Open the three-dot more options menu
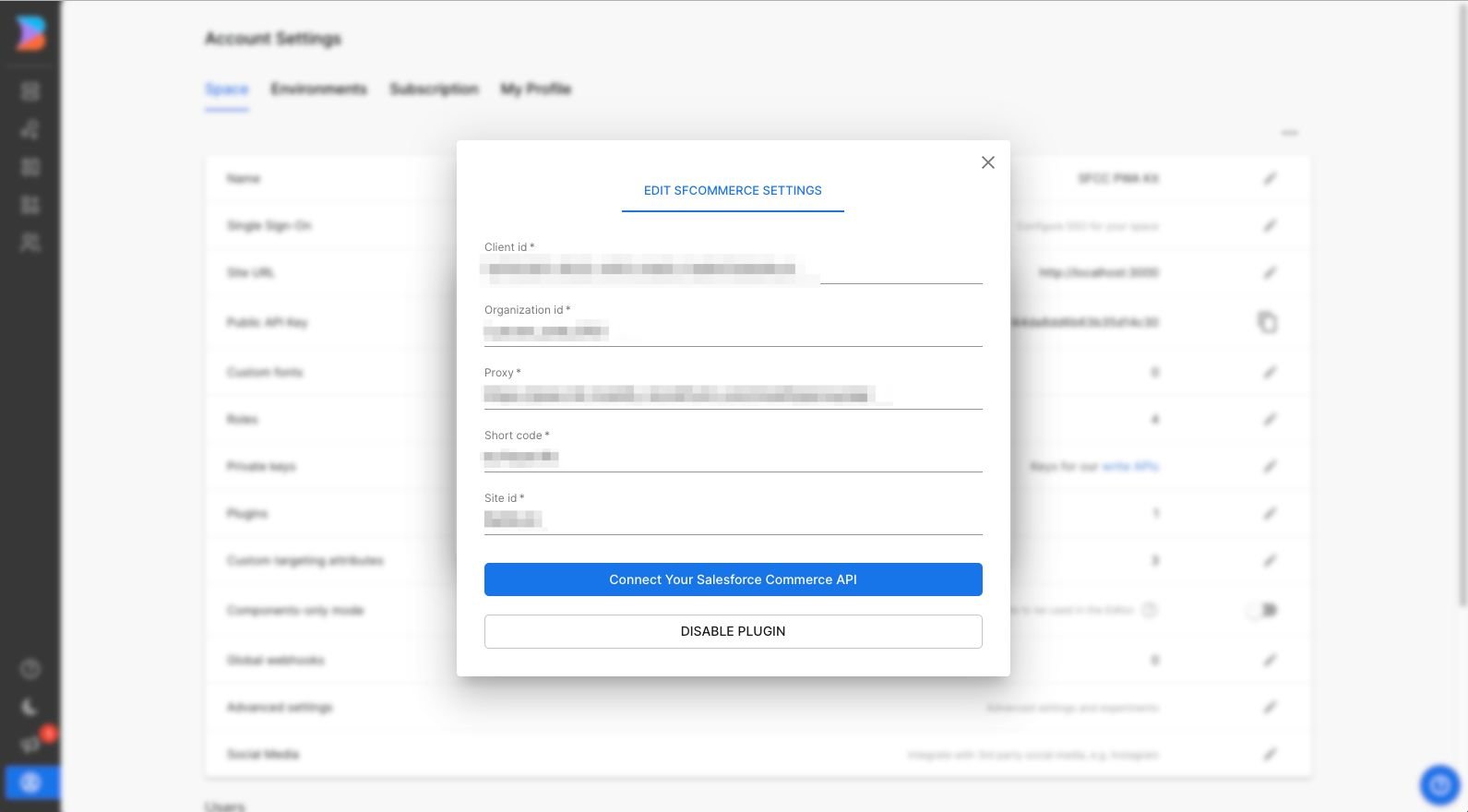1468x812 pixels. [x=1289, y=133]
